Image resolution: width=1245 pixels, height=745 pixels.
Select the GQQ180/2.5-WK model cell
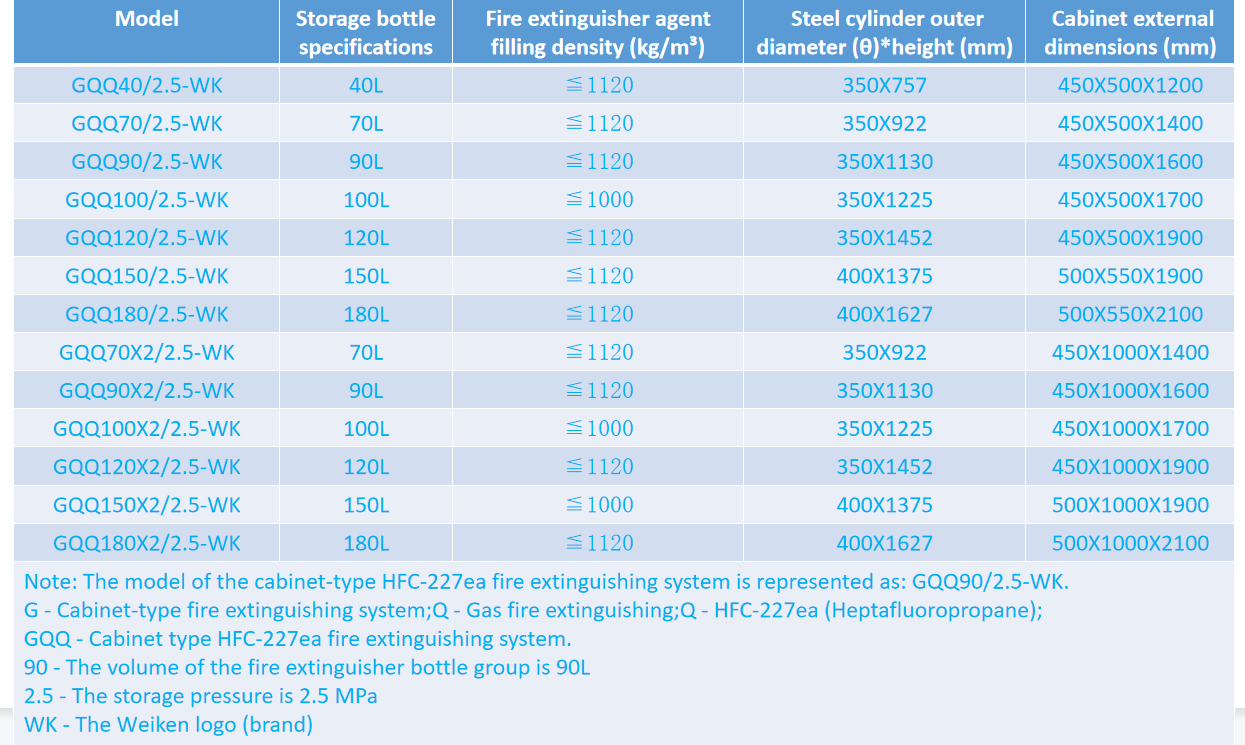[147, 314]
